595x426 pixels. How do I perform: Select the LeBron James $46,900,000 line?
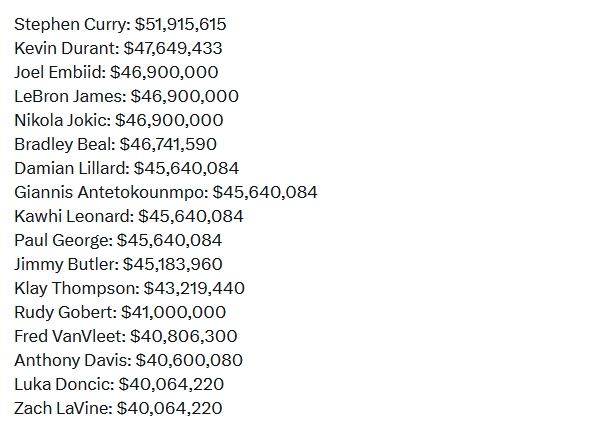126,96
